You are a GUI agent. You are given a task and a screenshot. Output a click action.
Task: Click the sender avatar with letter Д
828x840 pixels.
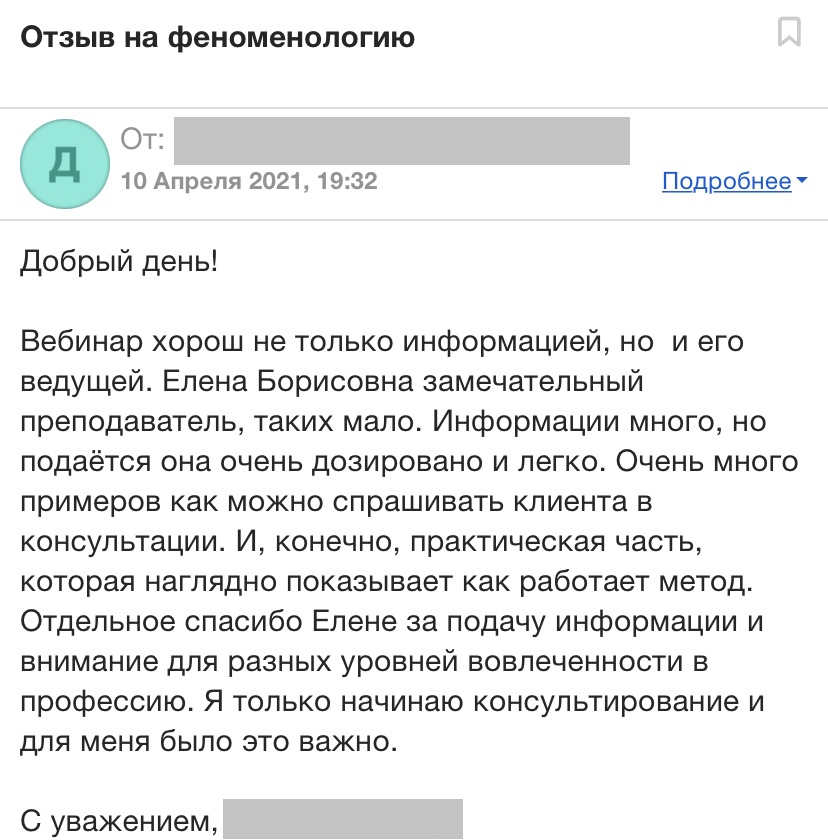[64, 164]
